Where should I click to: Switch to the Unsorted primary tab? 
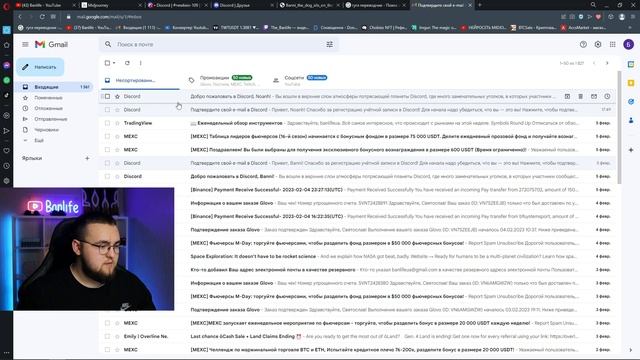click(x=140, y=80)
